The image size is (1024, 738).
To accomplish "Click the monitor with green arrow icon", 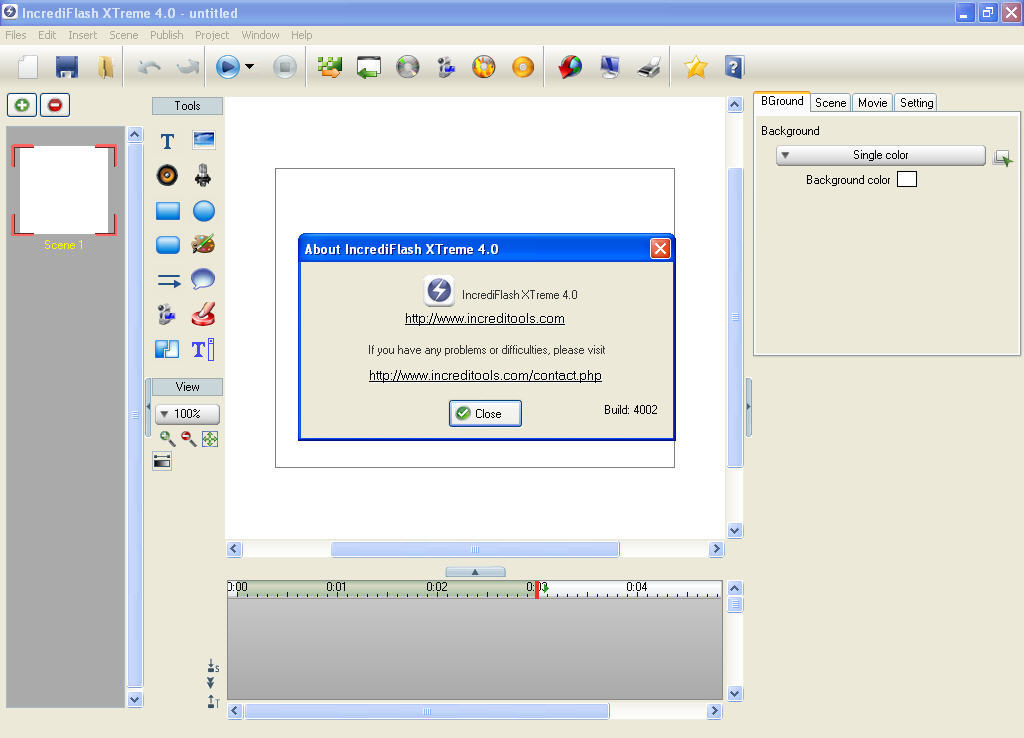I will pyautogui.click(x=369, y=67).
